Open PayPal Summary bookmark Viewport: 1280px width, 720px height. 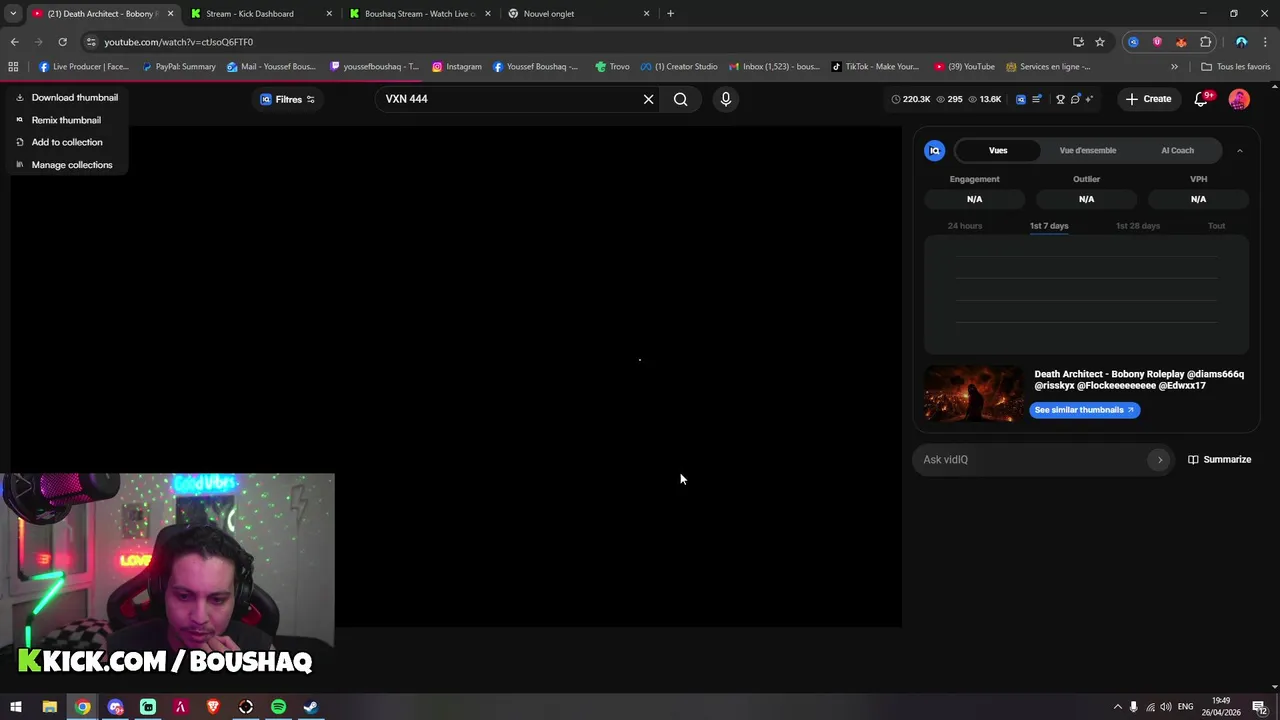click(x=178, y=67)
